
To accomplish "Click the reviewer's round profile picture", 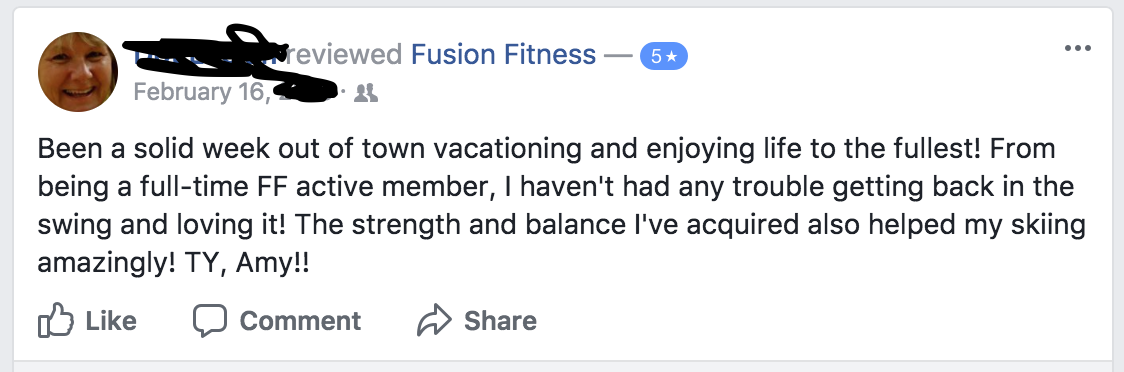I will pos(78,72).
